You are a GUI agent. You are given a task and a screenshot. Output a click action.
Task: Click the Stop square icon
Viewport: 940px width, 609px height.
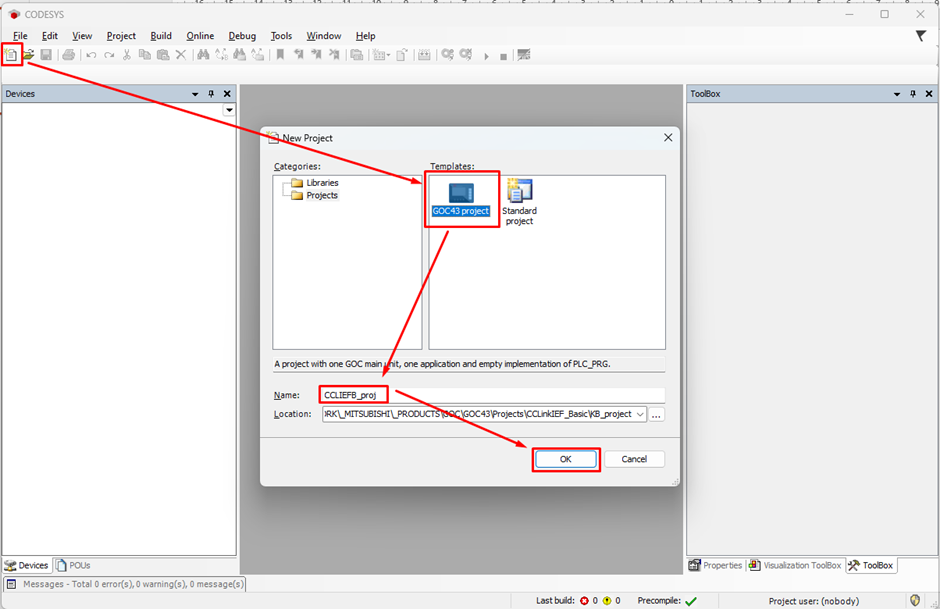click(504, 56)
